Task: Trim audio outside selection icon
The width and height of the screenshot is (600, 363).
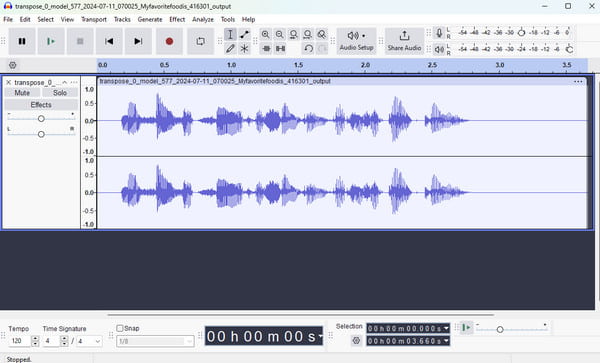Action: (x=266, y=49)
